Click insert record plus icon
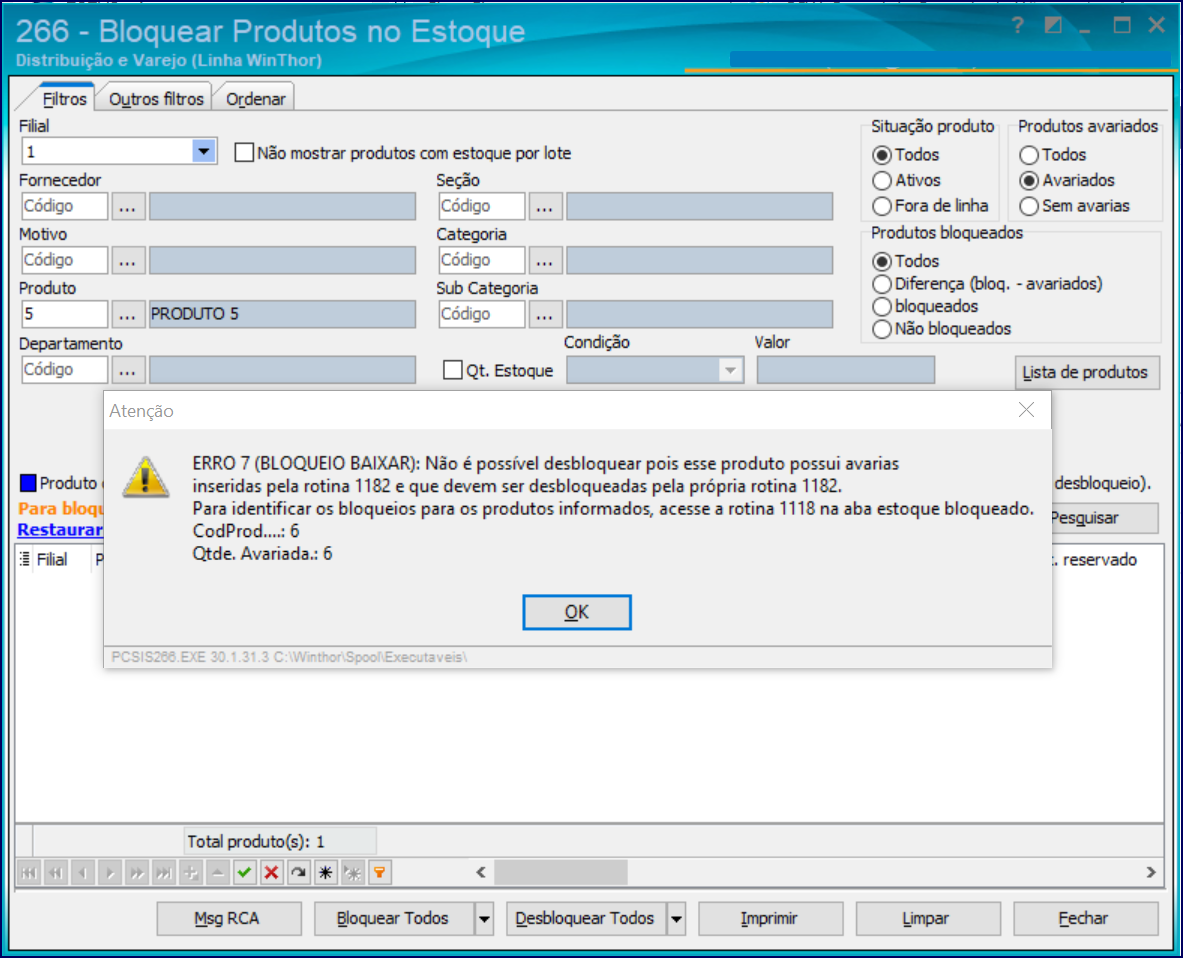Screen dimensions: 1183x958 (191, 873)
